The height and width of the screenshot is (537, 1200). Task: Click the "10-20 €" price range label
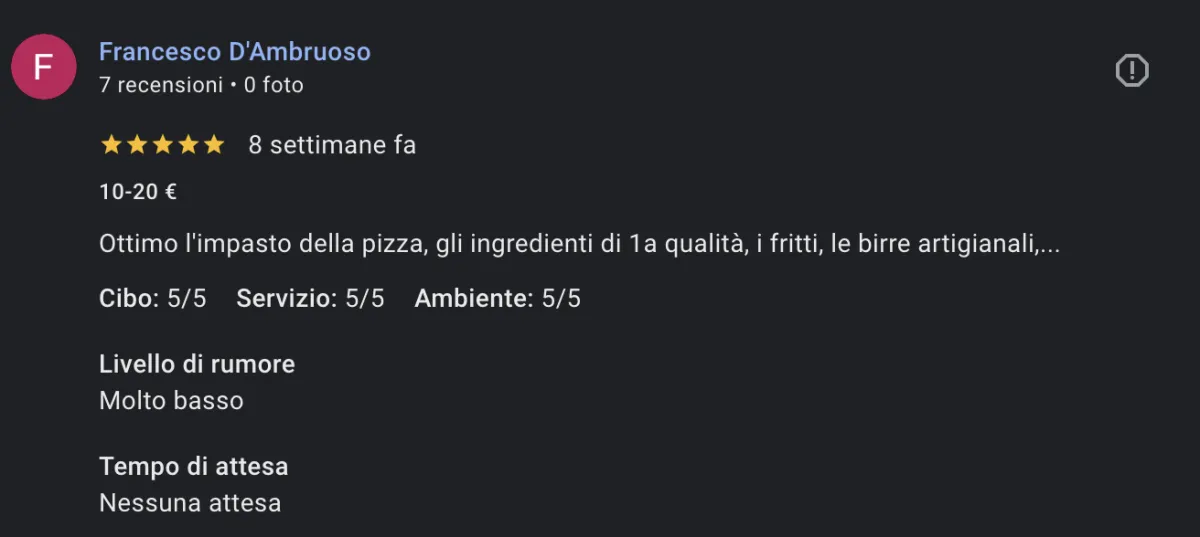138,192
